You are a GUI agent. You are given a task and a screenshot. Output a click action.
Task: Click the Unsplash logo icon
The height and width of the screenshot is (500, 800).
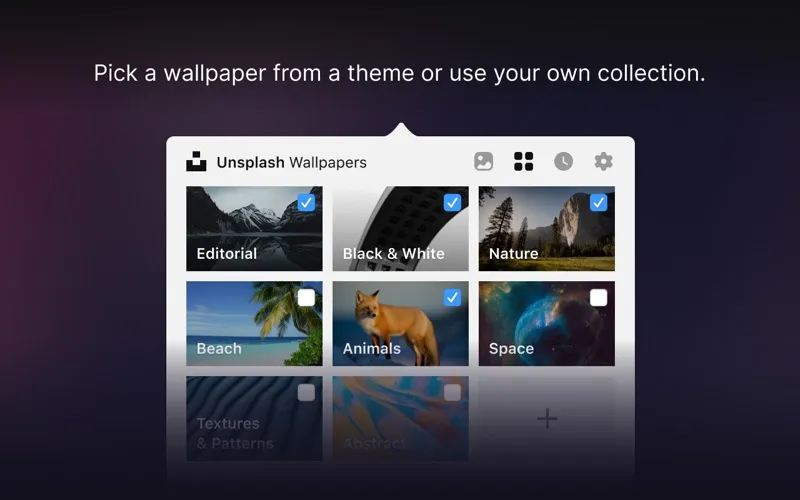point(196,161)
